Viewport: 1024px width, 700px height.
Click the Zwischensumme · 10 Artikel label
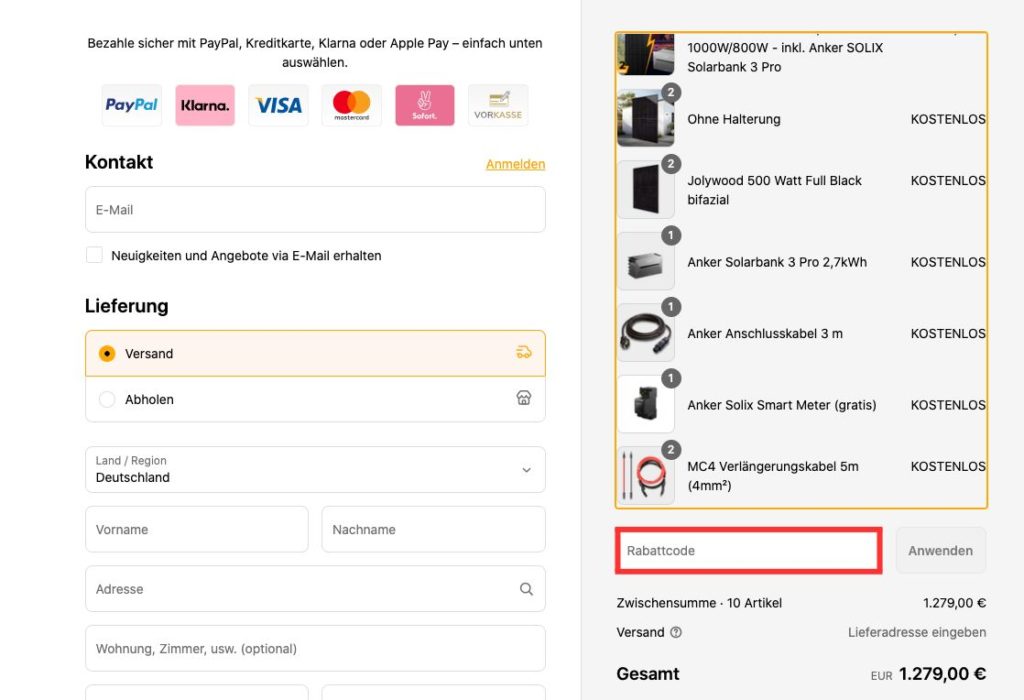click(699, 603)
